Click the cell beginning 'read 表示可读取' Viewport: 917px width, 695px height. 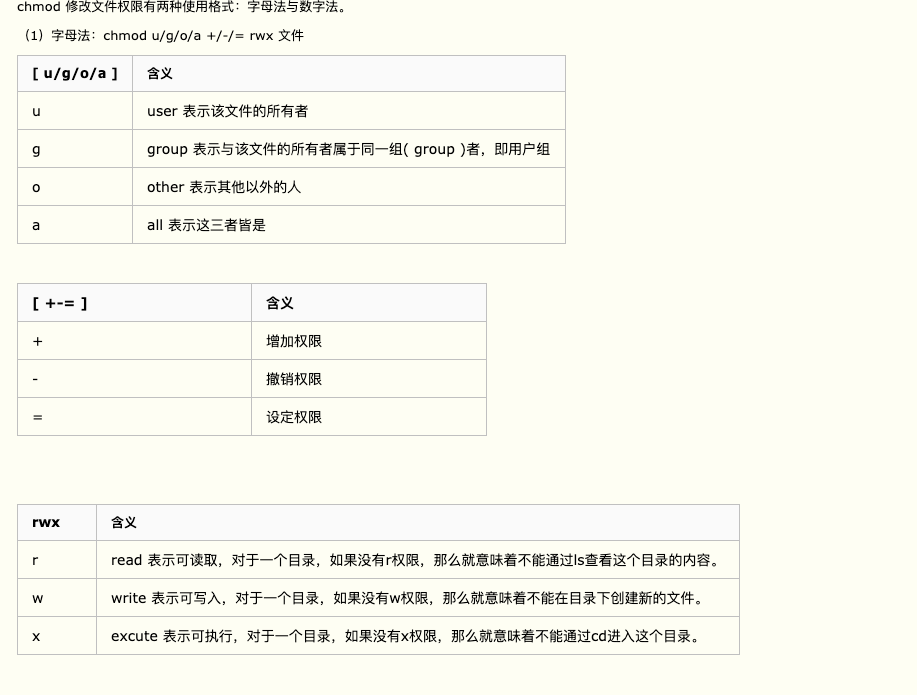pyautogui.click(x=418, y=560)
